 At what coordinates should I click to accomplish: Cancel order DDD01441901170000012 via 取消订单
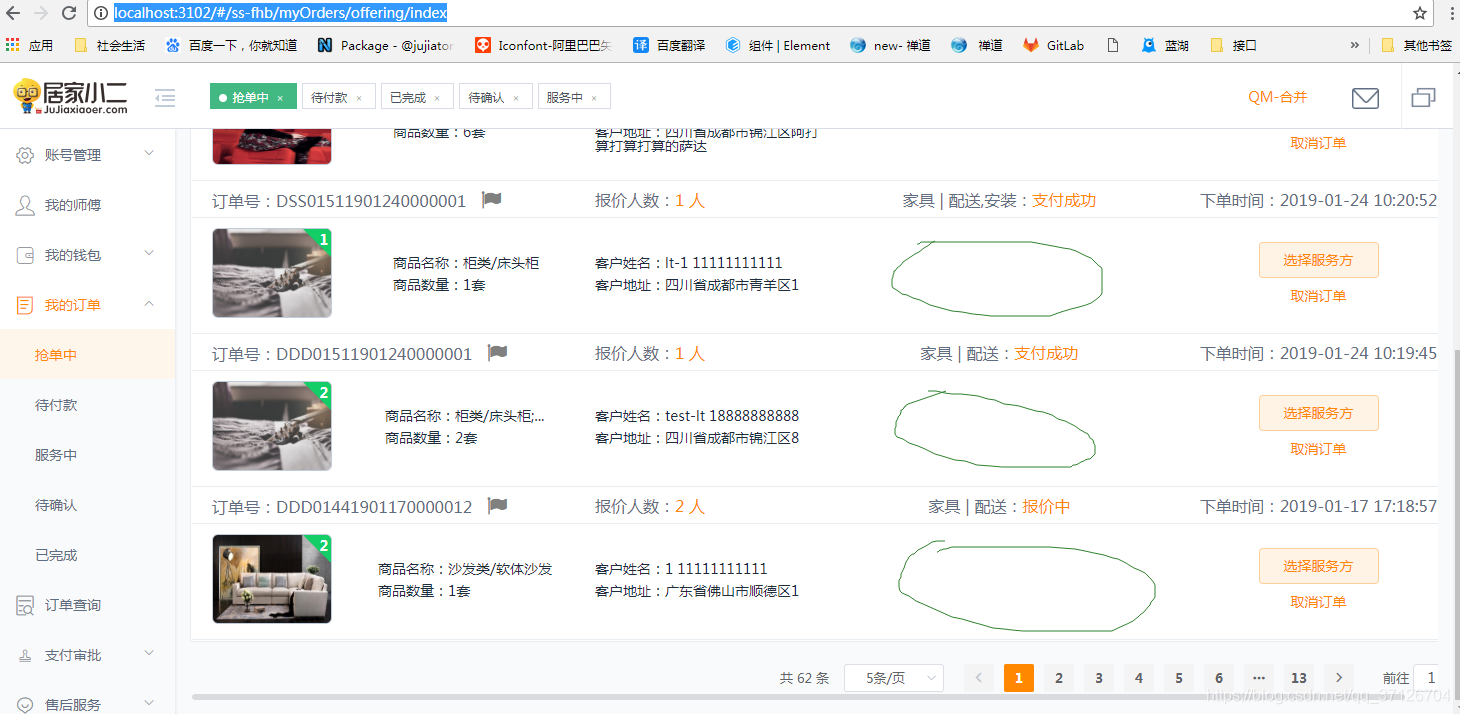tap(1318, 602)
